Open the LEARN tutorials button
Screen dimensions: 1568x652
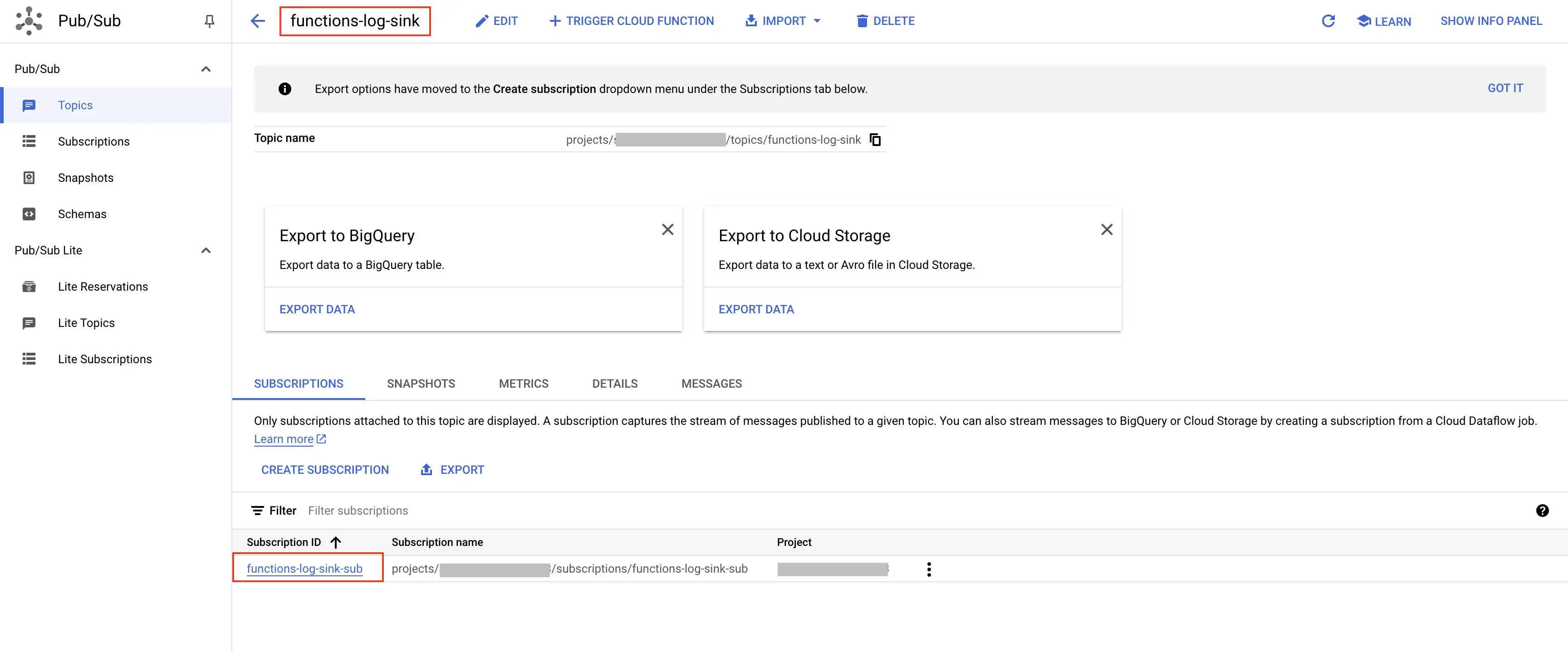tap(1384, 21)
